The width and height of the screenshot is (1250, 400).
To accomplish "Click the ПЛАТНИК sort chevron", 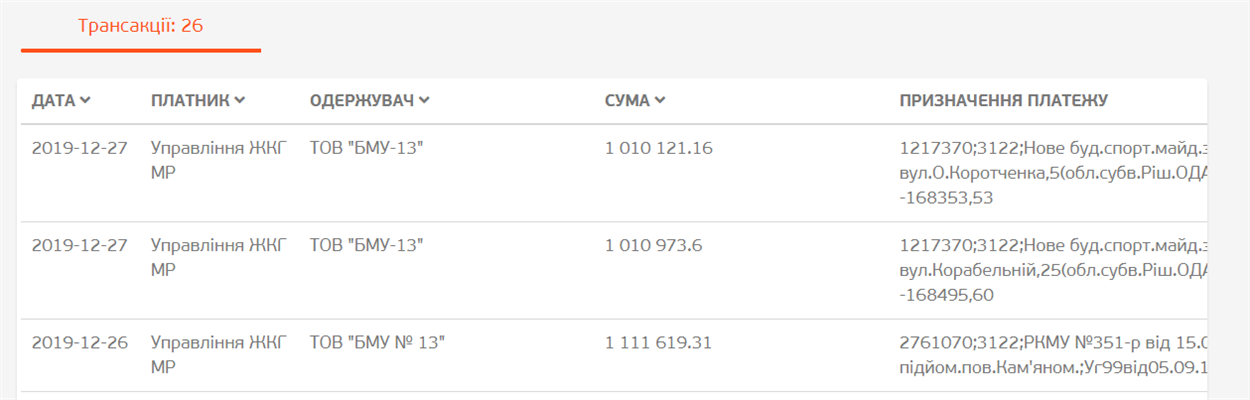I will [240, 100].
